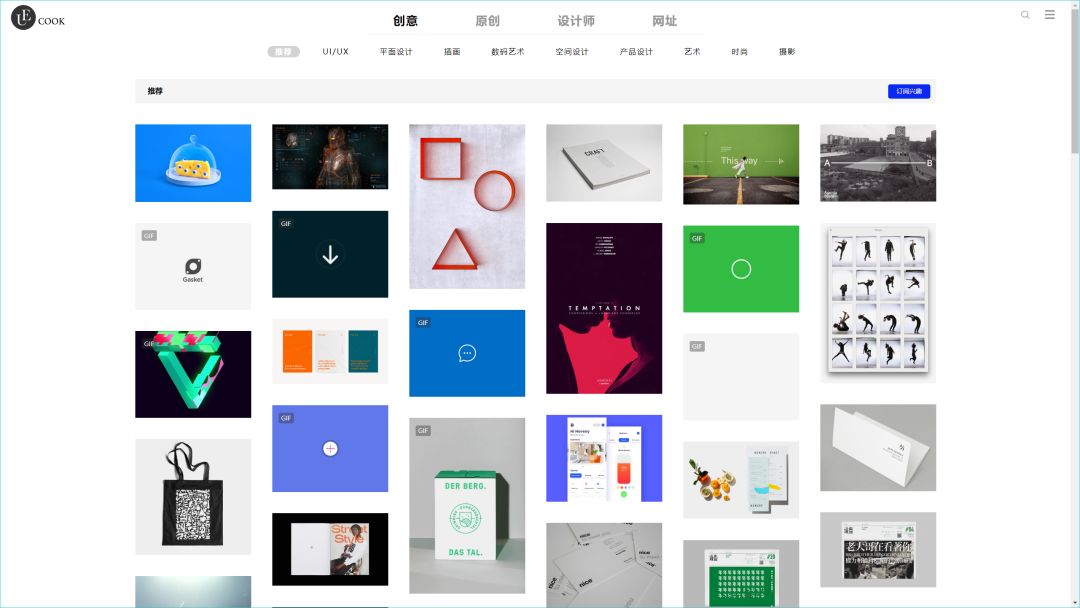This screenshot has width=1080, height=608.
Task: Open the chat bubble GIF on blue
Action: pyautogui.click(x=467, y=353)
